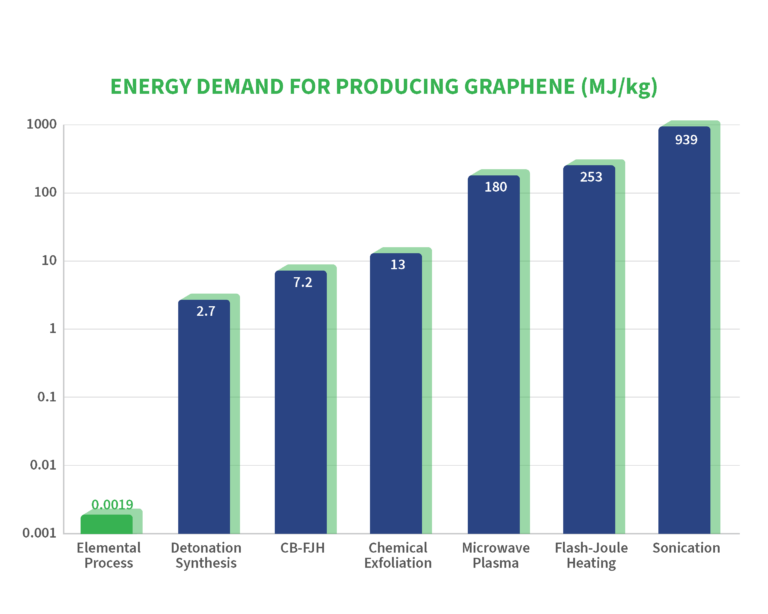768x614 pixels.
Task: Click the 'Chemical Exfoliation' axis label
Action: click(x=398, y=555)
